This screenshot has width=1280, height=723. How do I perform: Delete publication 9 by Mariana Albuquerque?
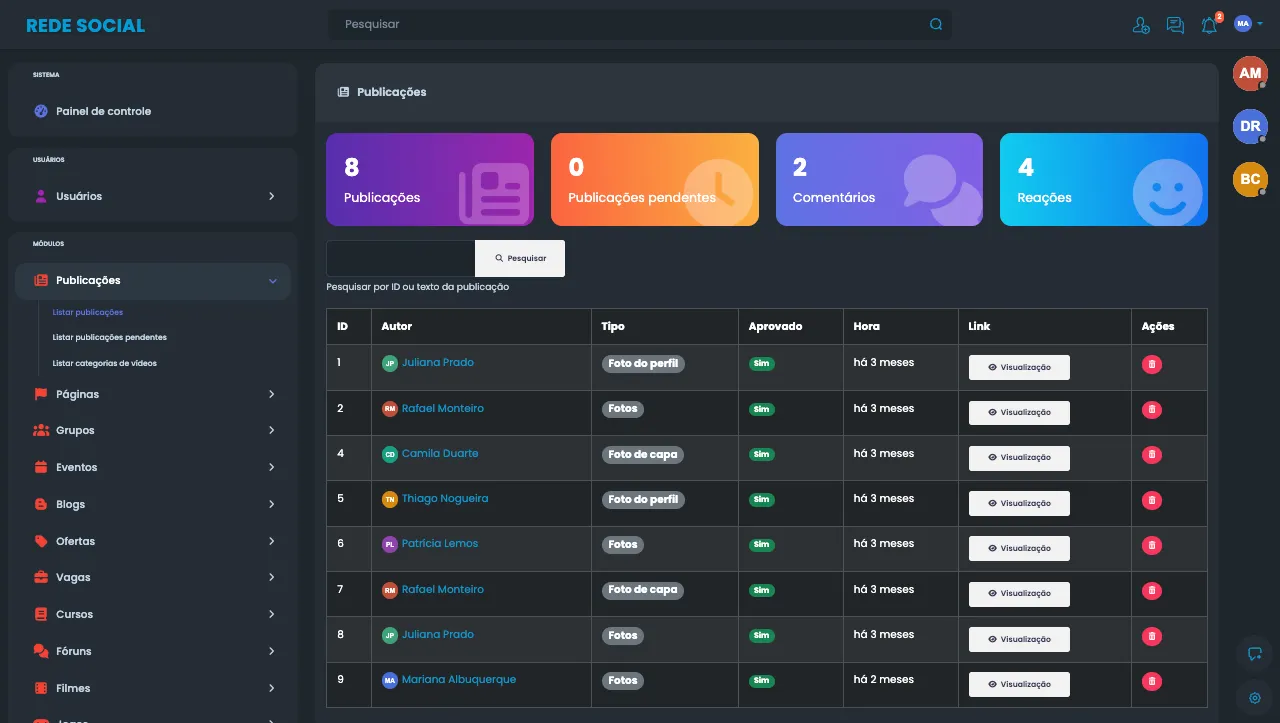pyautogui.click(x=1152, y=681)
